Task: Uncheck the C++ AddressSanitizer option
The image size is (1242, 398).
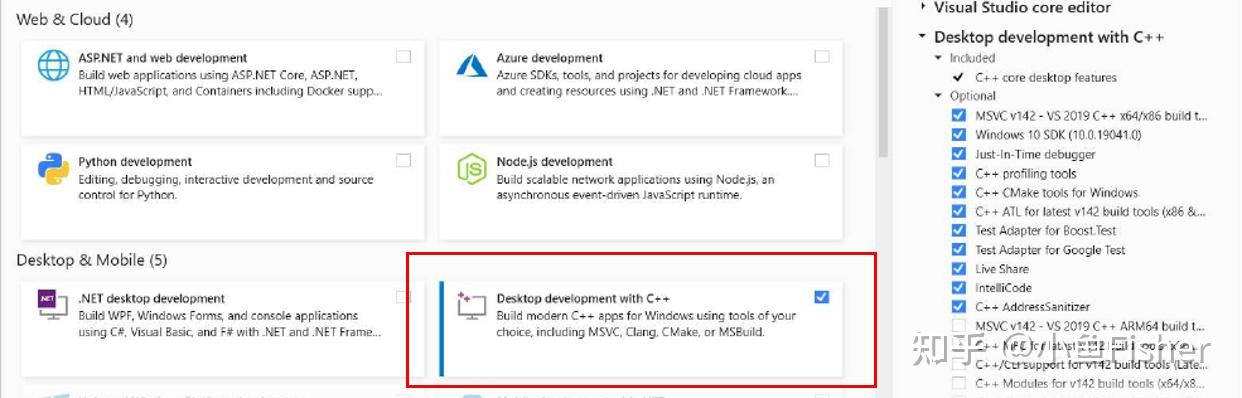Action: (959, 307)
